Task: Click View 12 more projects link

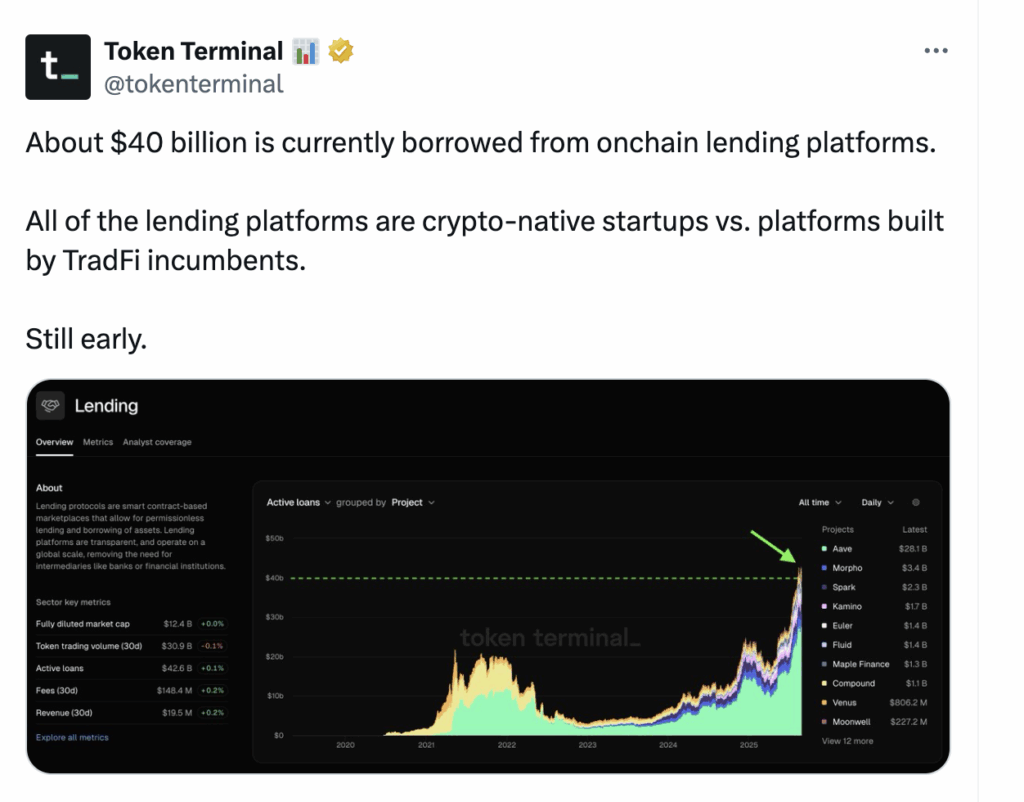Action: [847, 741]
